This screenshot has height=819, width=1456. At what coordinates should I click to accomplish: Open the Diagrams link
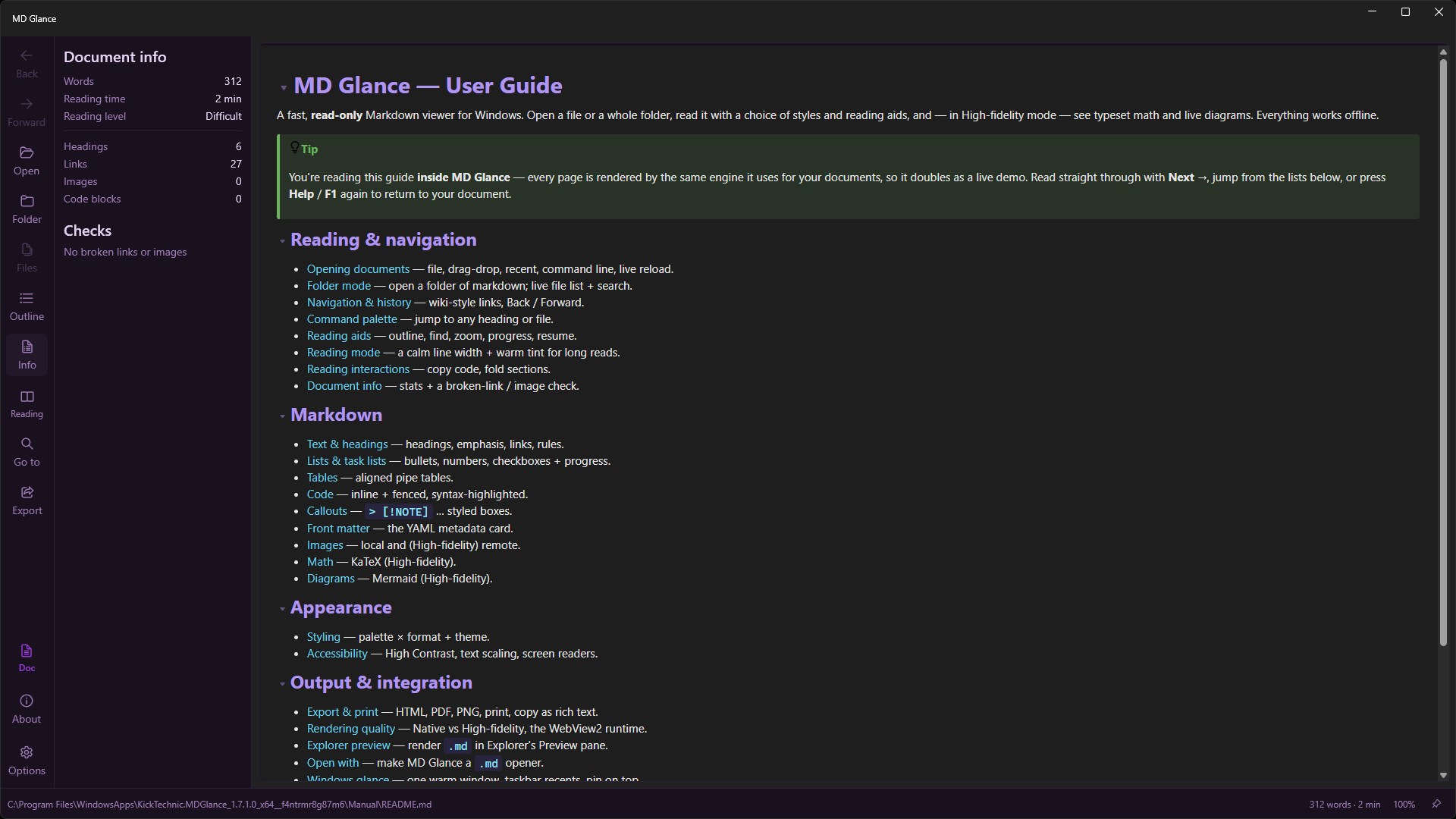331,579
